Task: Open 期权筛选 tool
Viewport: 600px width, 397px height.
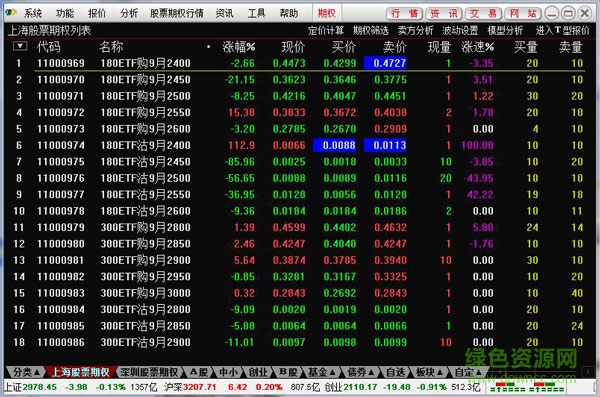Action: 371,31
